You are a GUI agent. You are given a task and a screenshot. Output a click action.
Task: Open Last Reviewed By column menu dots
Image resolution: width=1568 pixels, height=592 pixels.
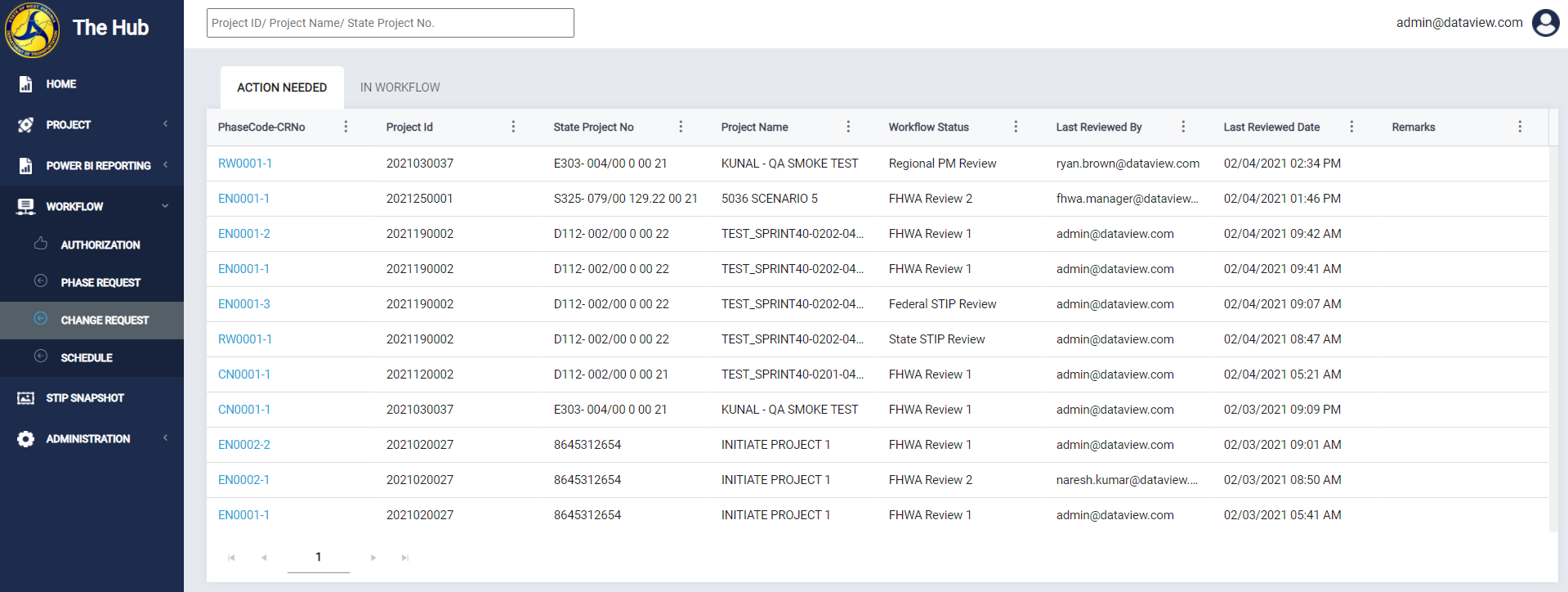click(x=1183, y=127)
